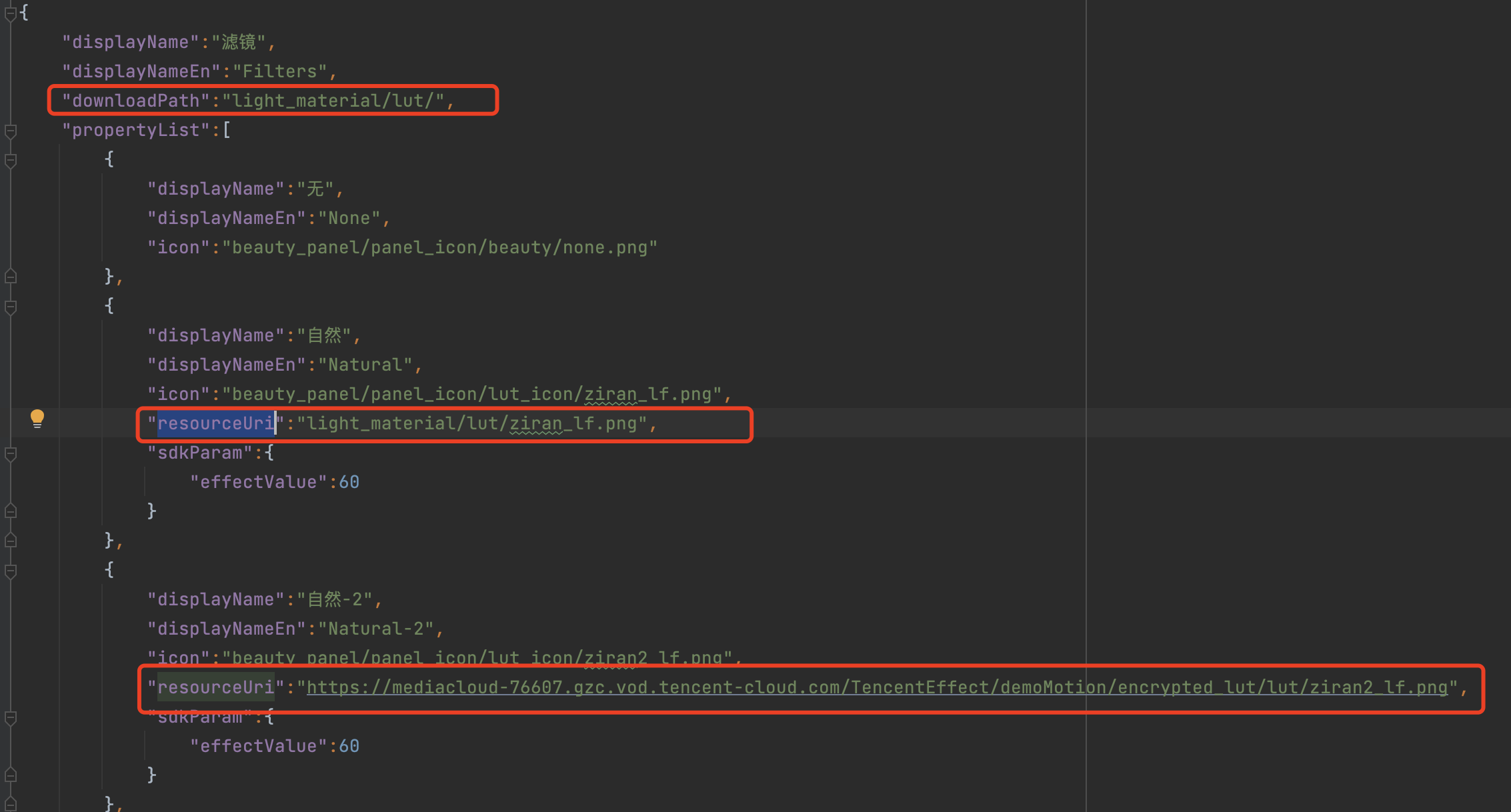This screenshot has height=812, width=1511.
Task: Collapse the 无 item object fold marker
Action: point(11,160)
